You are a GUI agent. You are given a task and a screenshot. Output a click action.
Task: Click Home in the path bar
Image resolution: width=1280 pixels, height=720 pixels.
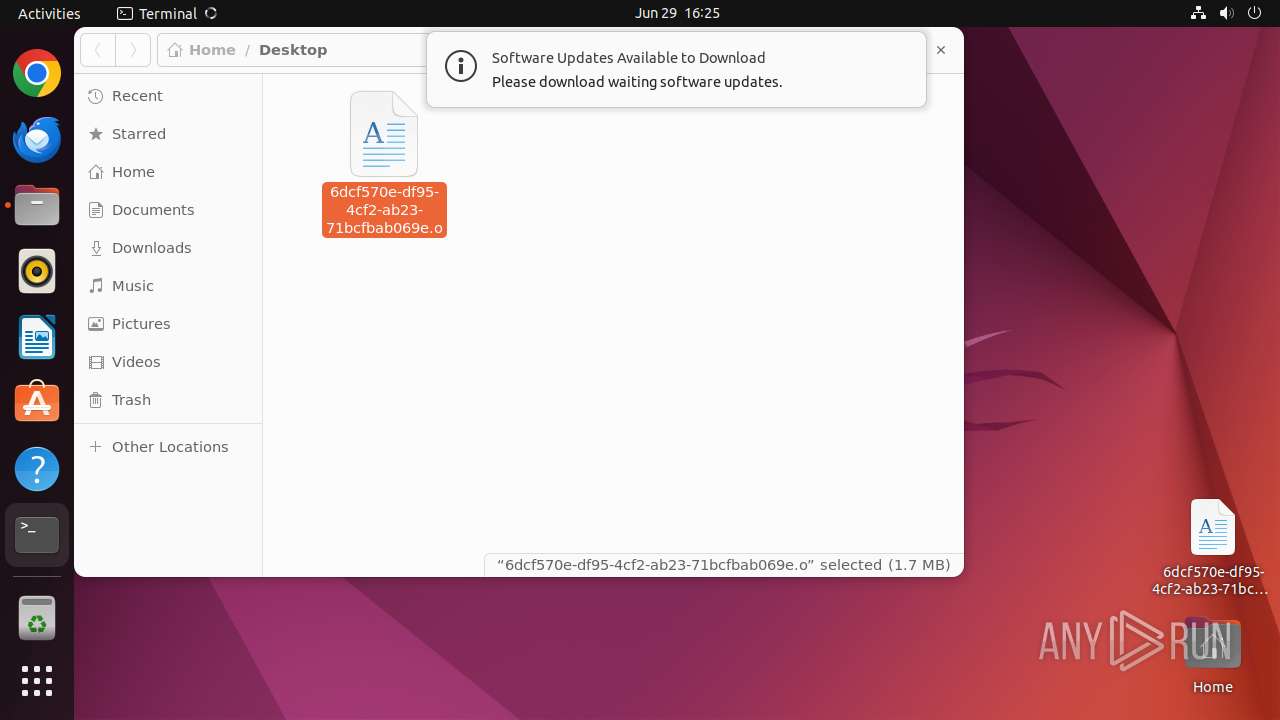point(203,50)
